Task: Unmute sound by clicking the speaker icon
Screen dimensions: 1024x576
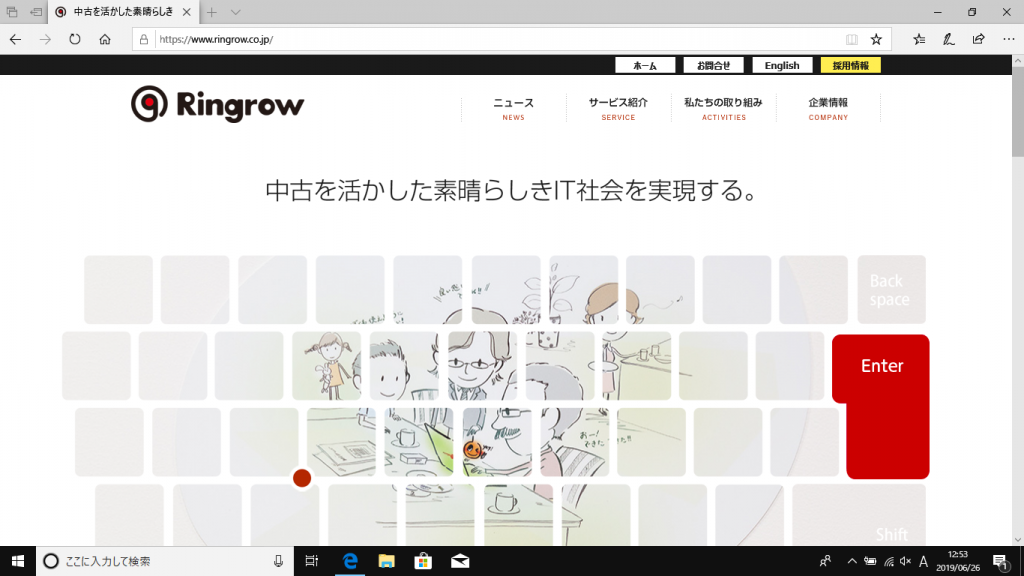Action: click(904, 562)
